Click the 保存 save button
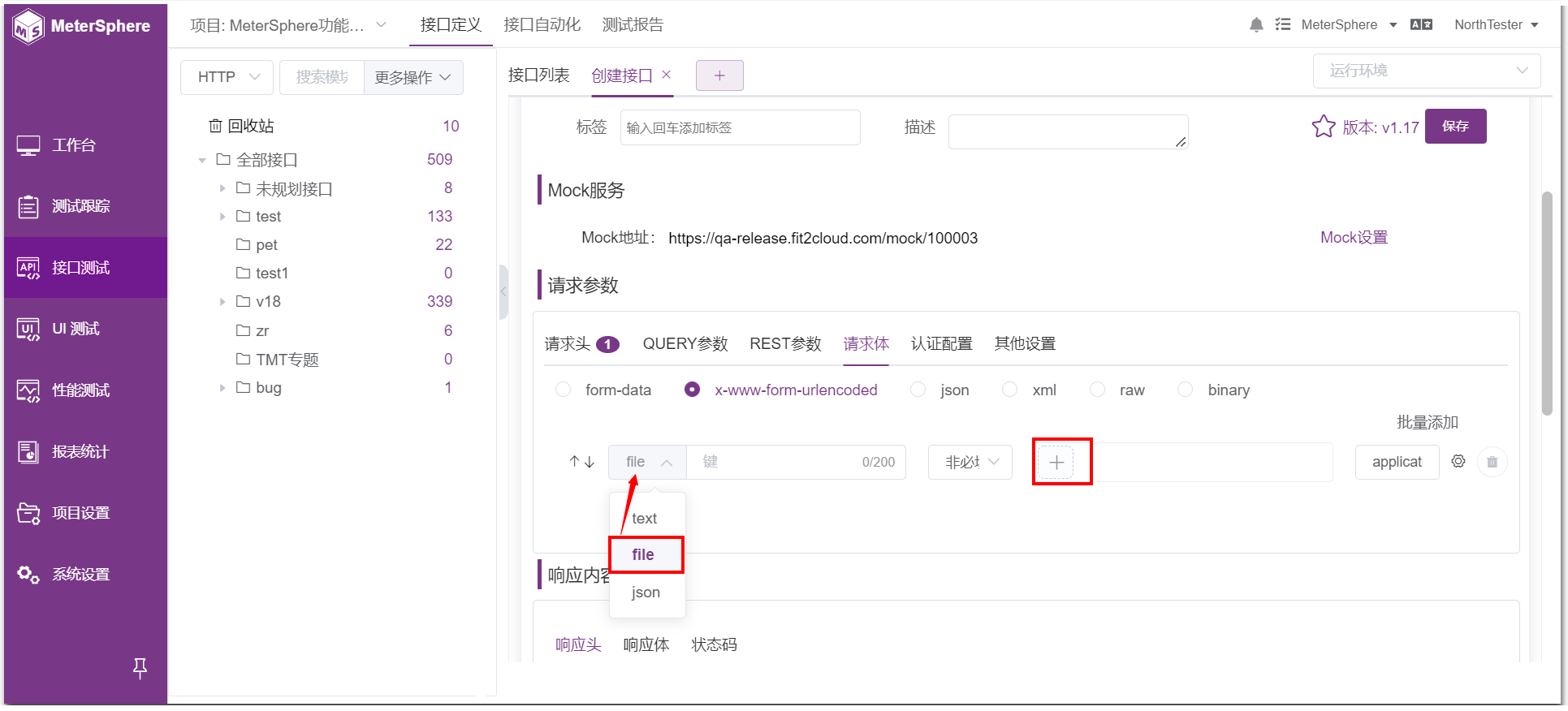Viewport: 1568px width, 711px height. click(1456, 126)
